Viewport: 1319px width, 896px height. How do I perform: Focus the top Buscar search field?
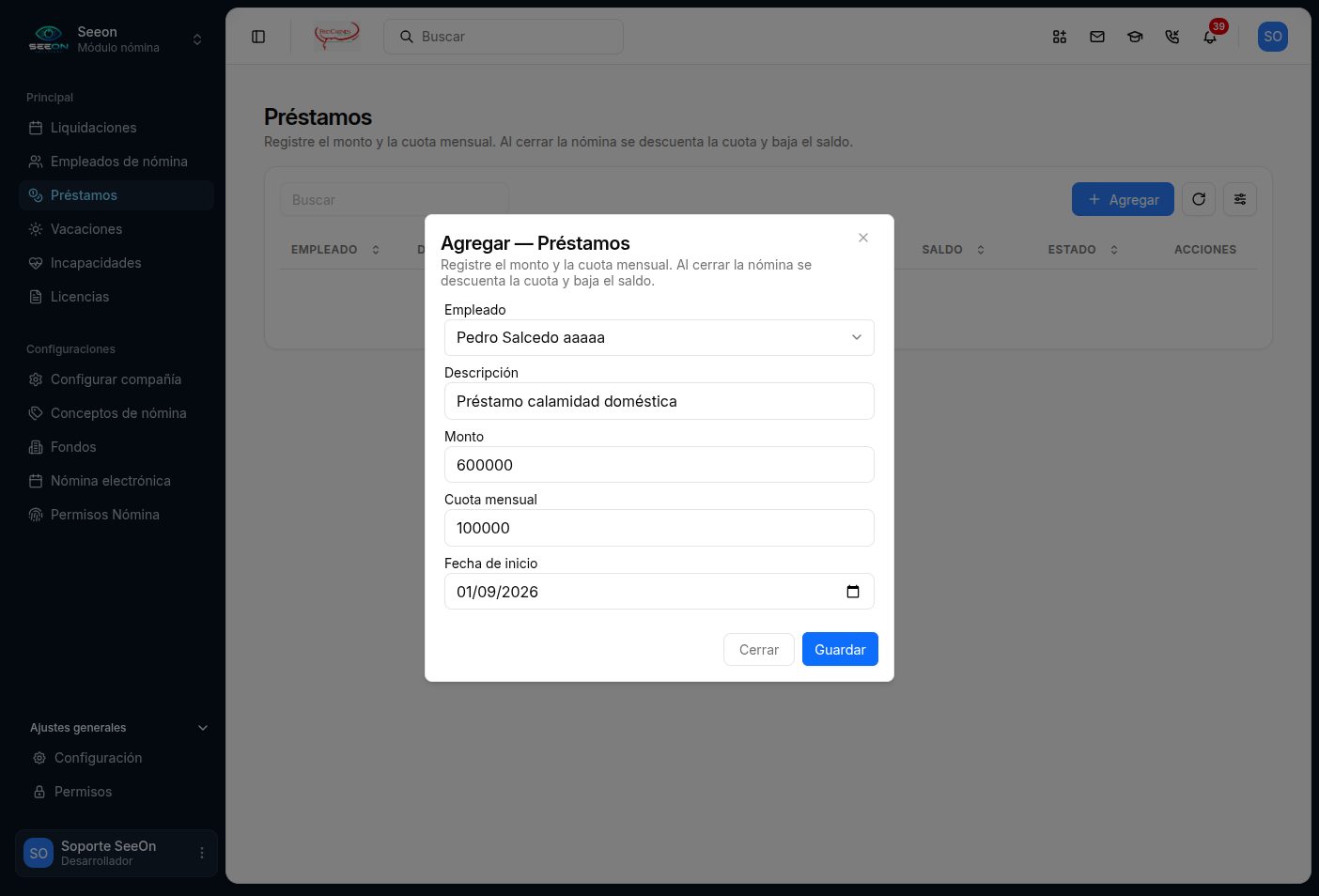coord(504,37)
